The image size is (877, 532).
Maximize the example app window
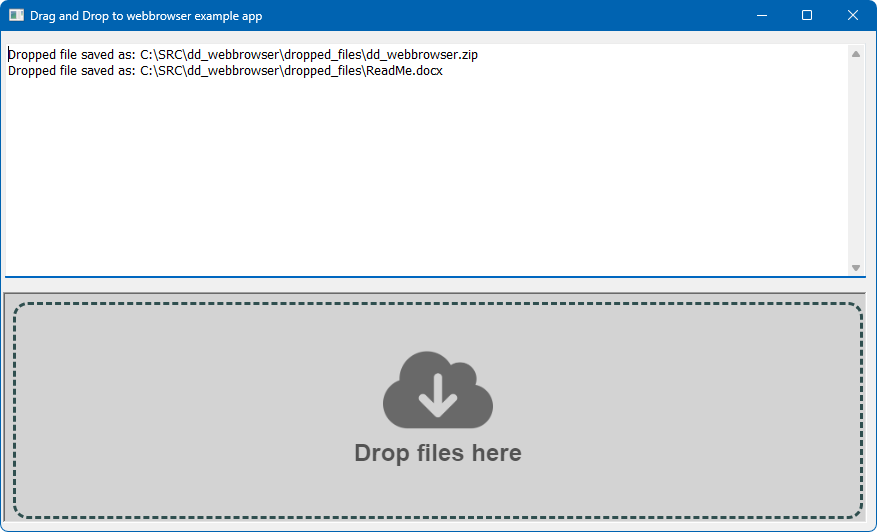807,16
